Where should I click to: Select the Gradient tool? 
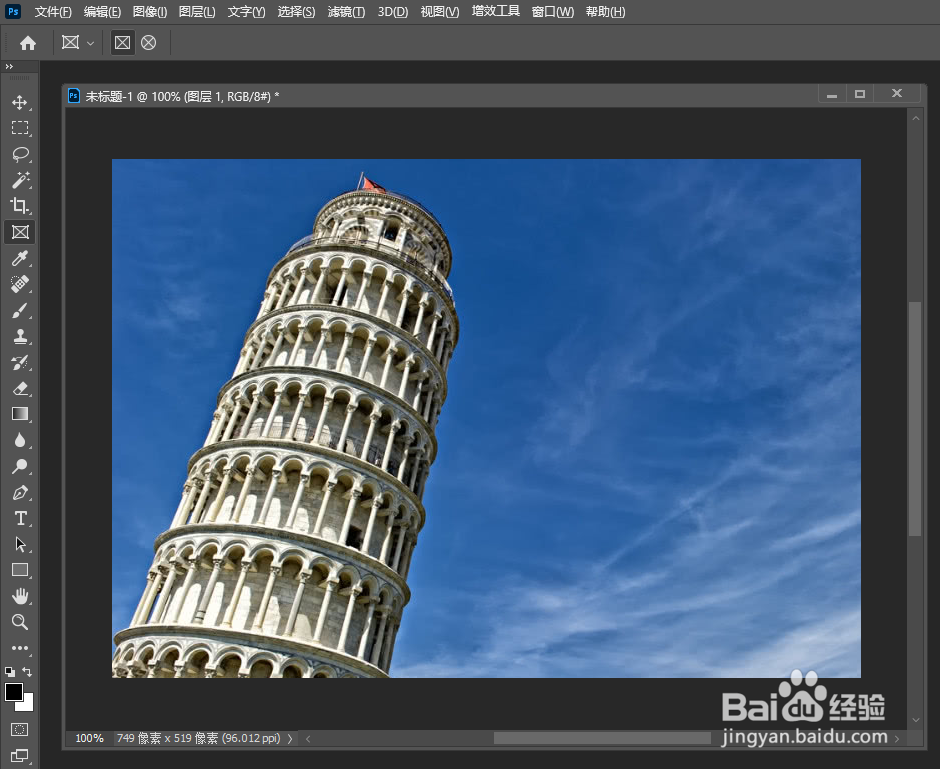[20, 414]
